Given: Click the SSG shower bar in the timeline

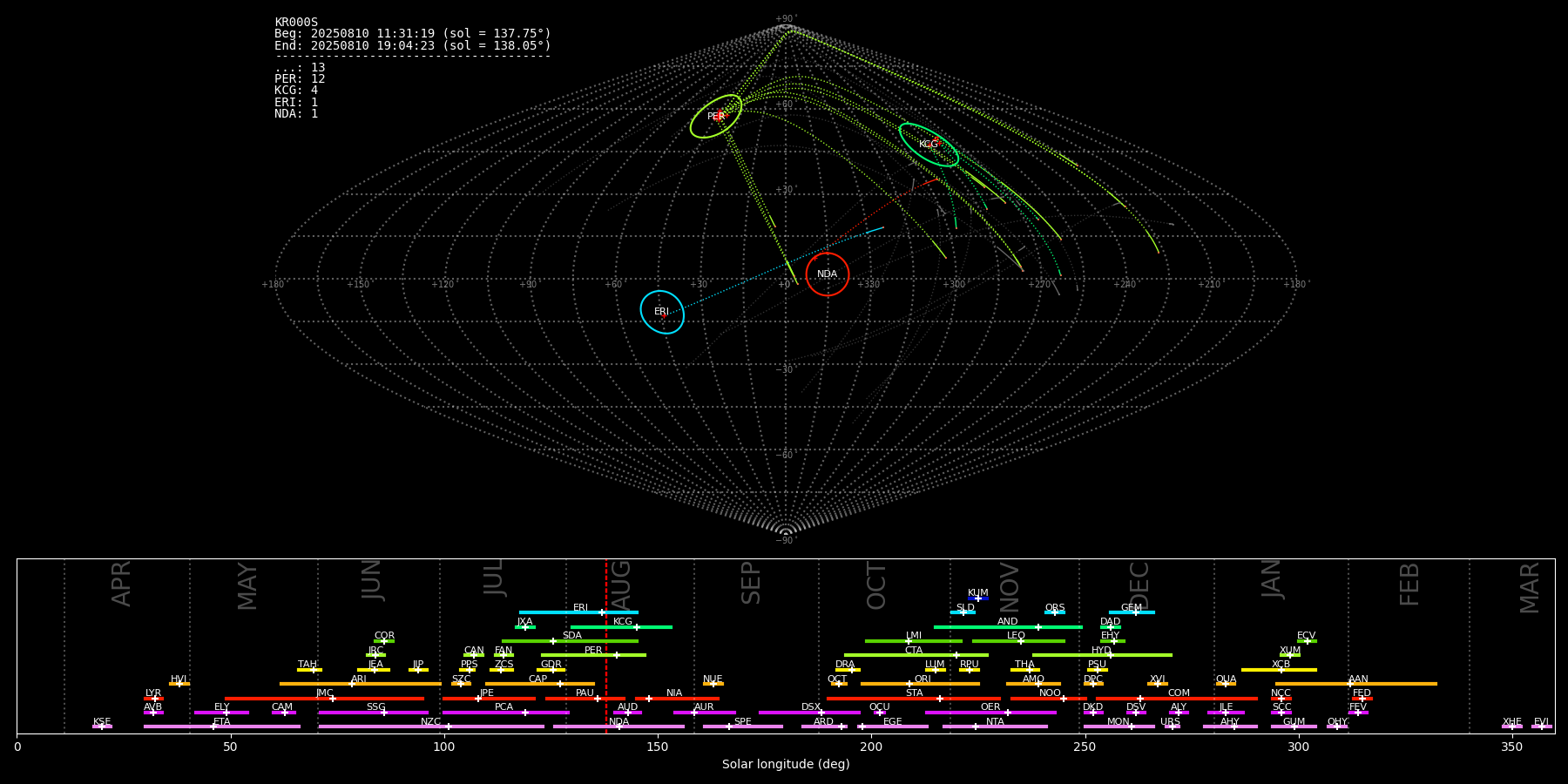Looking at the screenshot, I should tap(374, 713).
